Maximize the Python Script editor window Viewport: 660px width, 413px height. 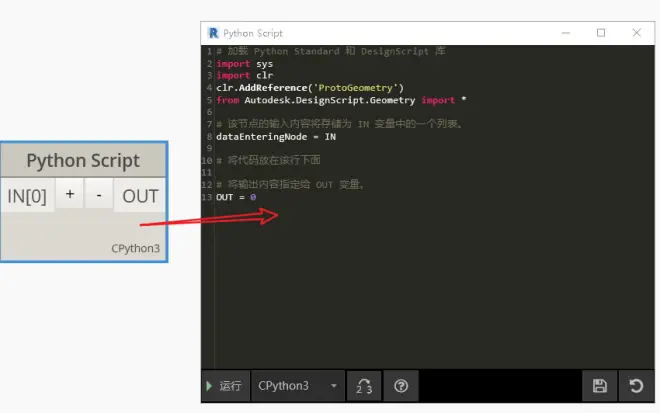coord(601,33)
